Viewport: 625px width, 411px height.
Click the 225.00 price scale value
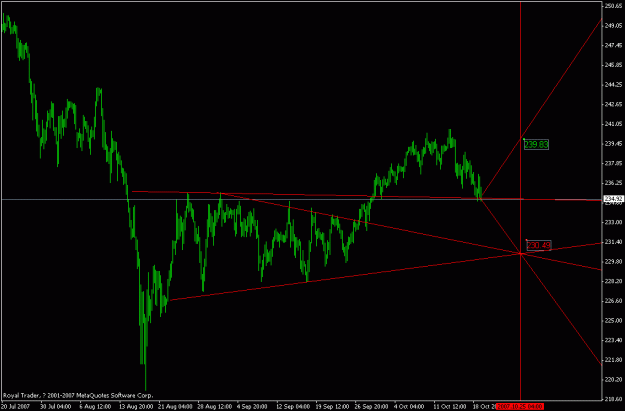tap(614, 321)
